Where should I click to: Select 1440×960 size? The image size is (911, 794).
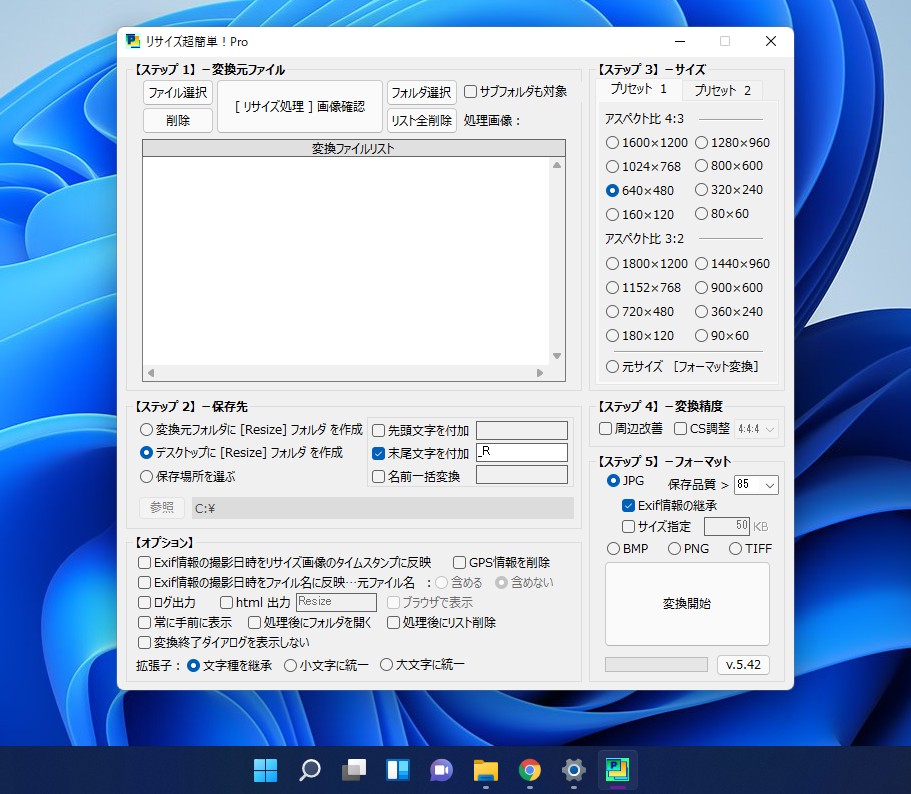[x=732, y=263]
